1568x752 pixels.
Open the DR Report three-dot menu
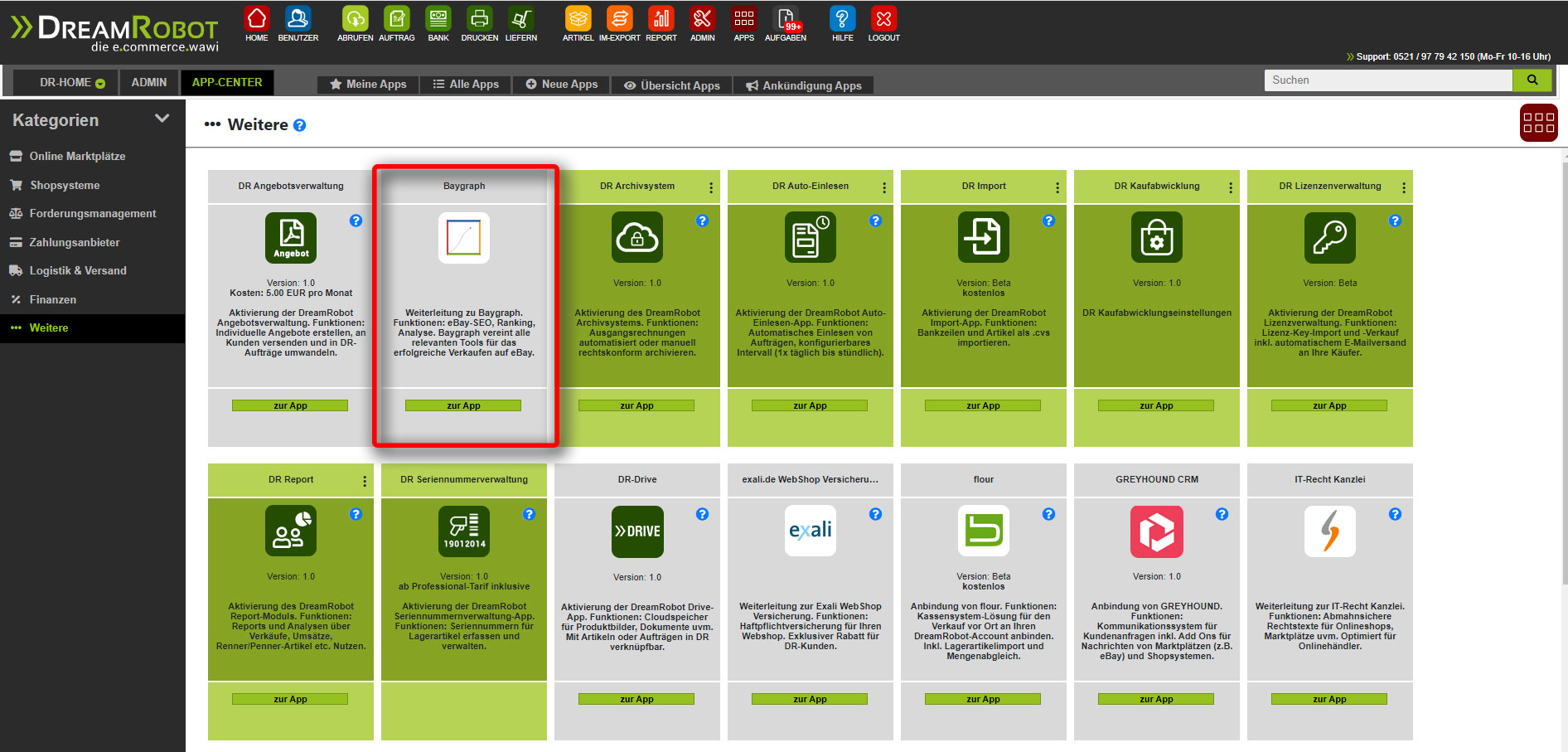365,481
